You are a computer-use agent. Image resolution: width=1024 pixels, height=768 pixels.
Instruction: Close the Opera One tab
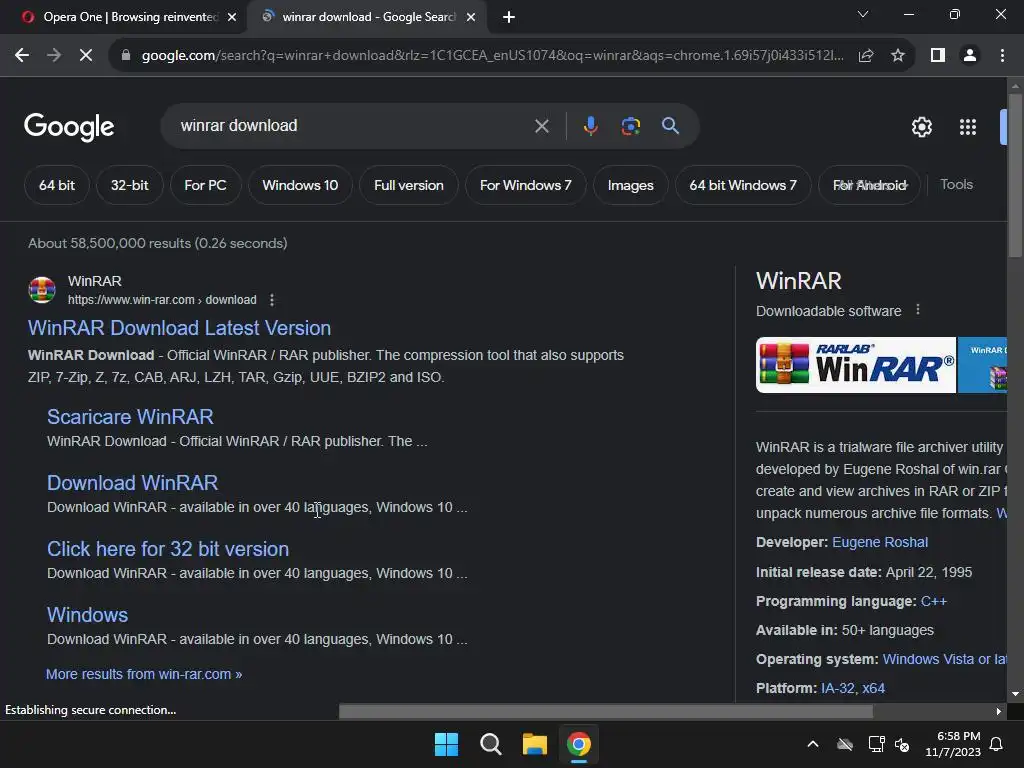click(x=232, y=17)
